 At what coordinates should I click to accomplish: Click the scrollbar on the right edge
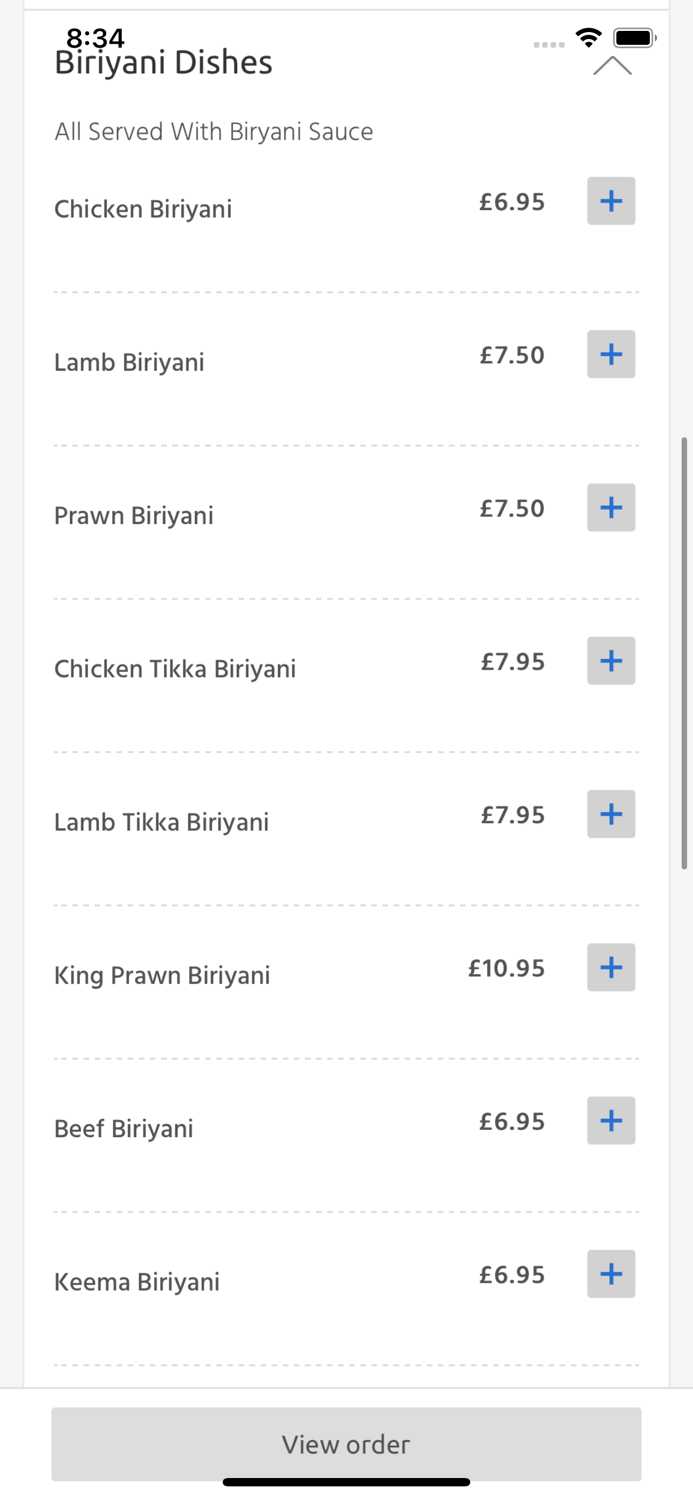pyautogui.click(x=686, y=650)
